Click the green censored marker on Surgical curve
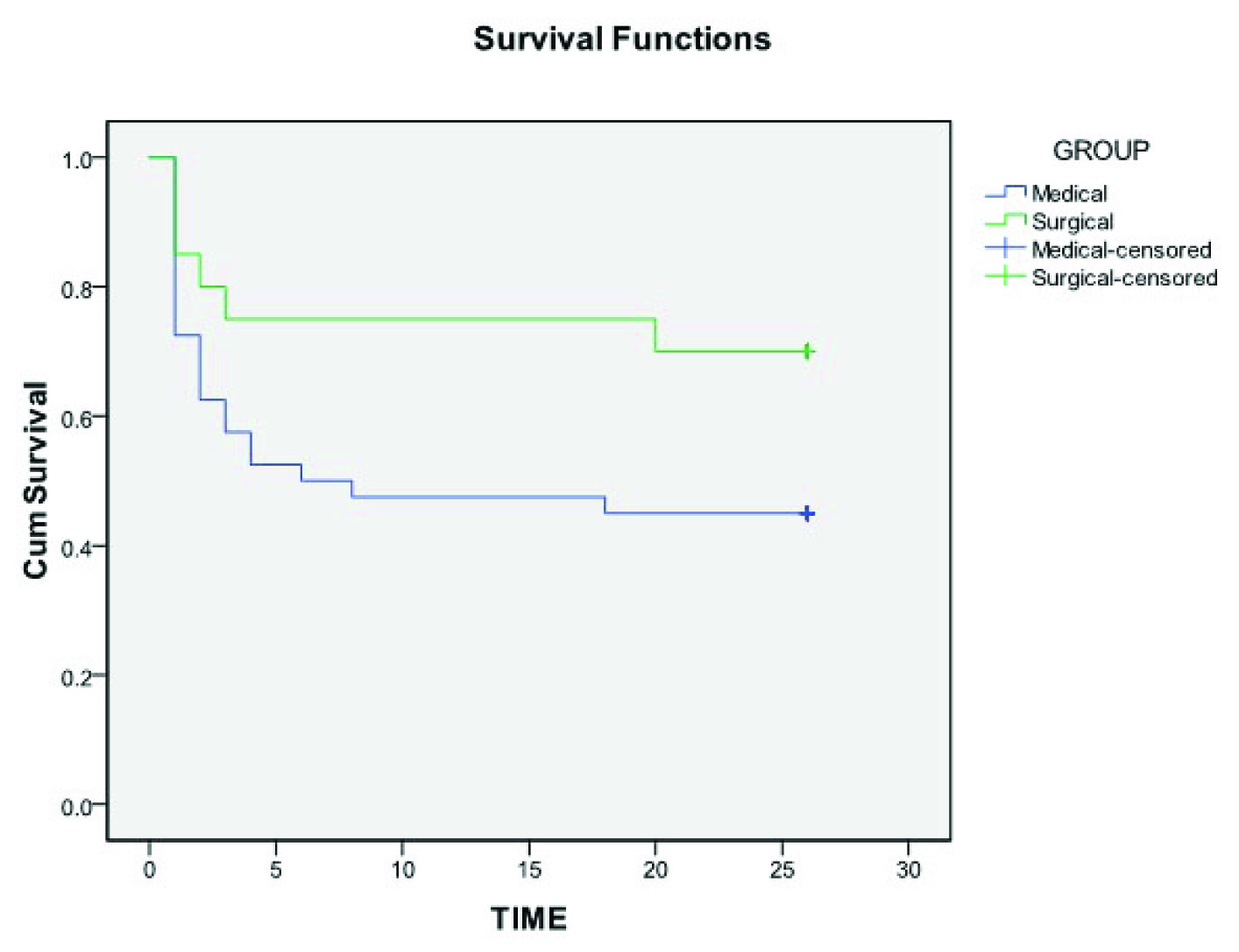 [x=808, y=351]
